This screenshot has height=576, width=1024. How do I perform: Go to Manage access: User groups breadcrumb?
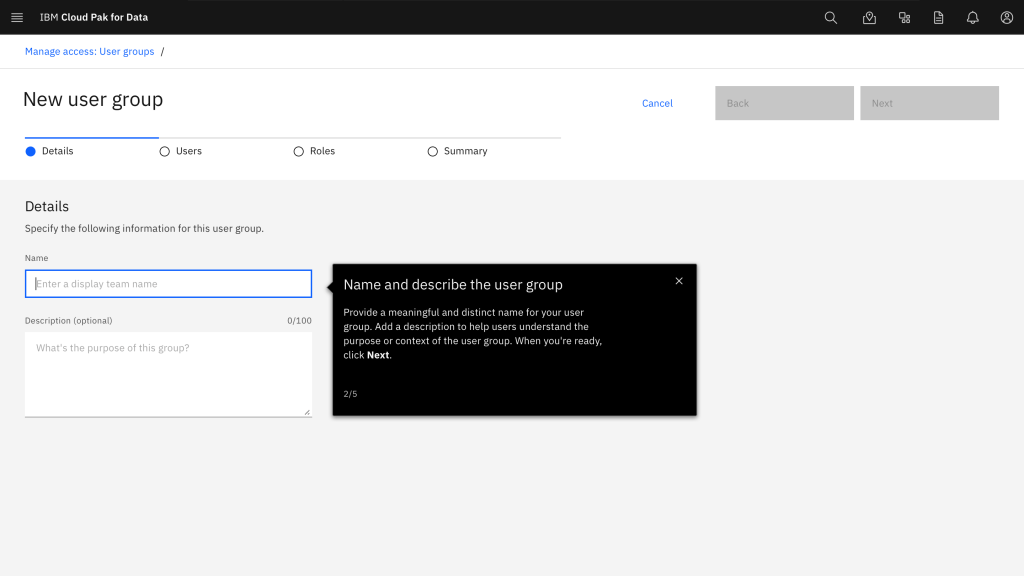pyautogui.click(x=89, y=51)
